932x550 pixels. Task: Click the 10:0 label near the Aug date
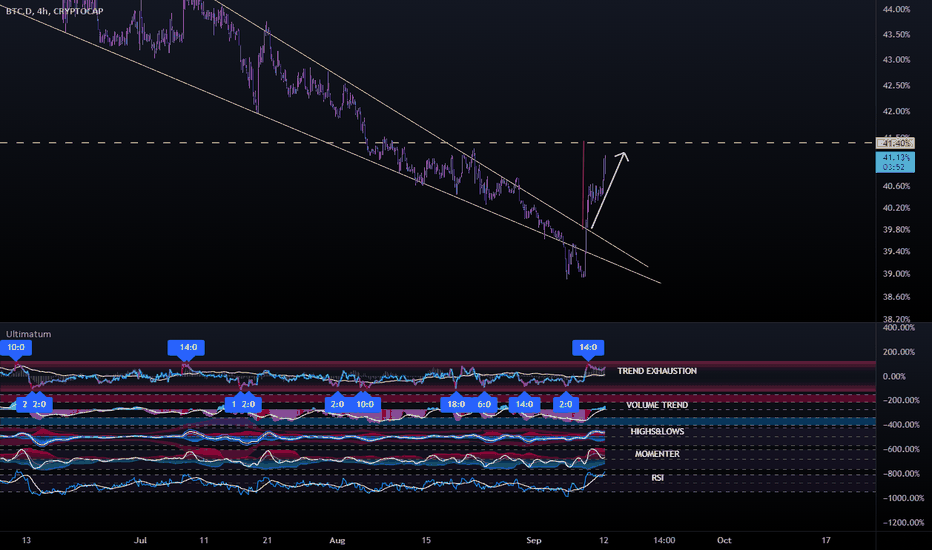(365, 404)
